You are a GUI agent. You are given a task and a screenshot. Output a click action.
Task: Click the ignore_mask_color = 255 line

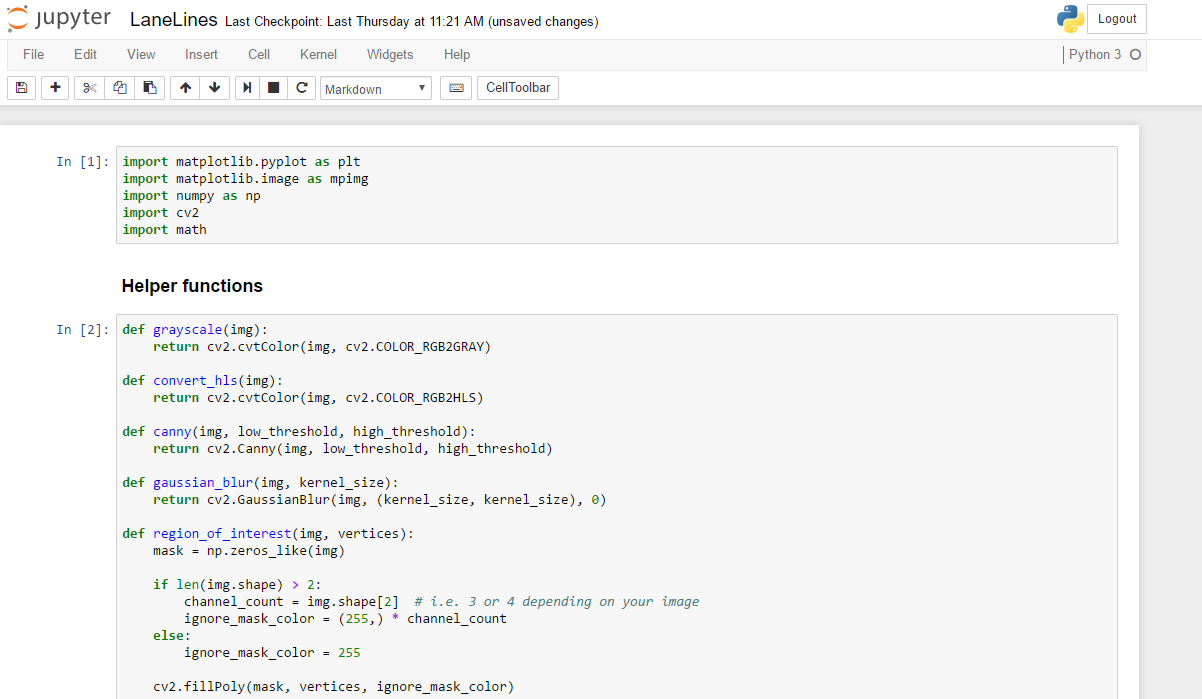point(272,652)
